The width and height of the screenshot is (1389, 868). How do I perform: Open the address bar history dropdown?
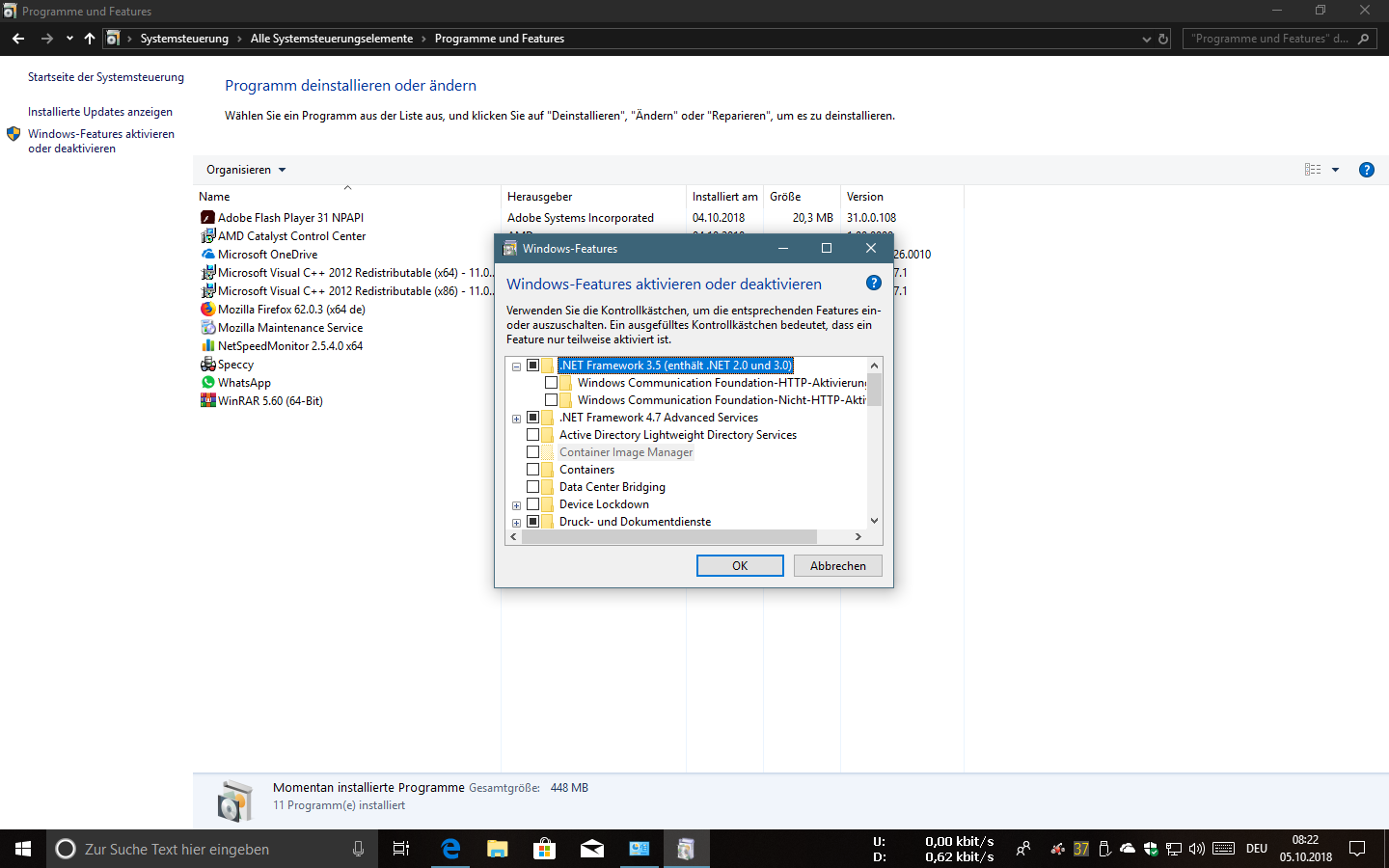coord(1146,39)
